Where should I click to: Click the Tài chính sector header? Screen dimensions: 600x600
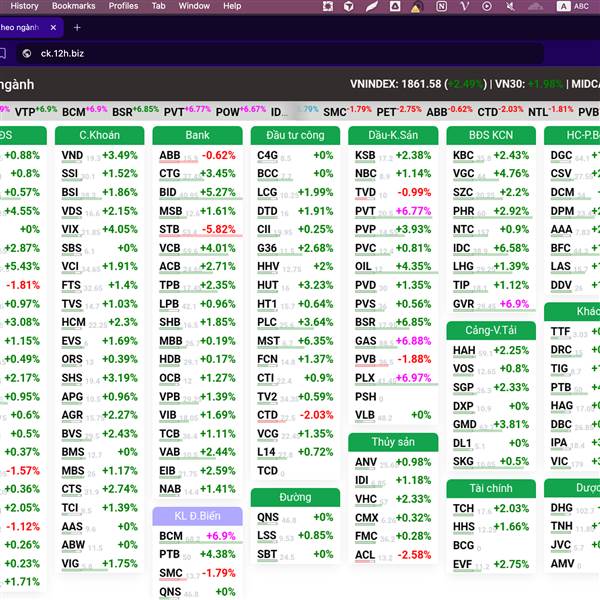click(x=491, y=488)
